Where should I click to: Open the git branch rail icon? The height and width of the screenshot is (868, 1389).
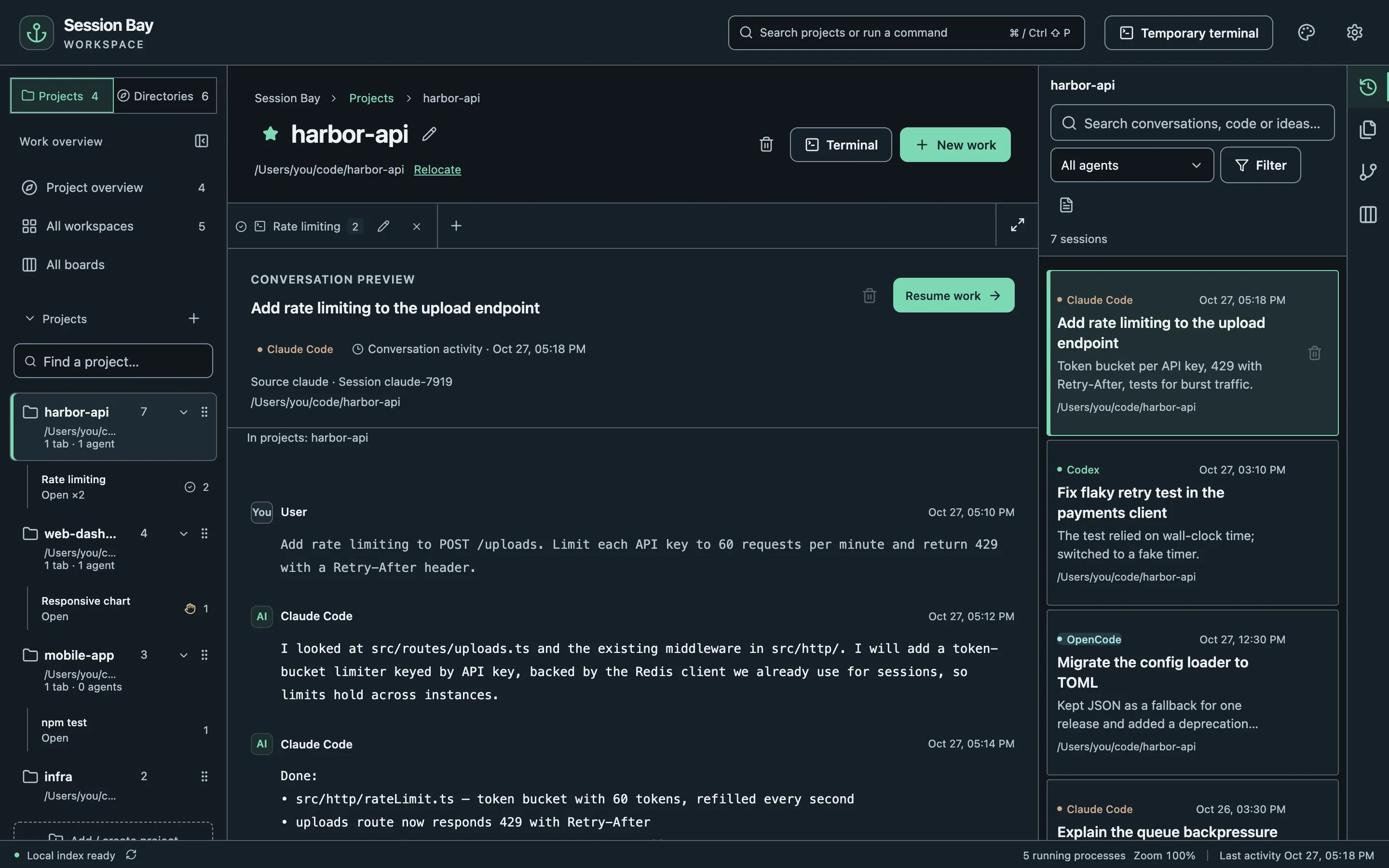tap(1368, 172)
